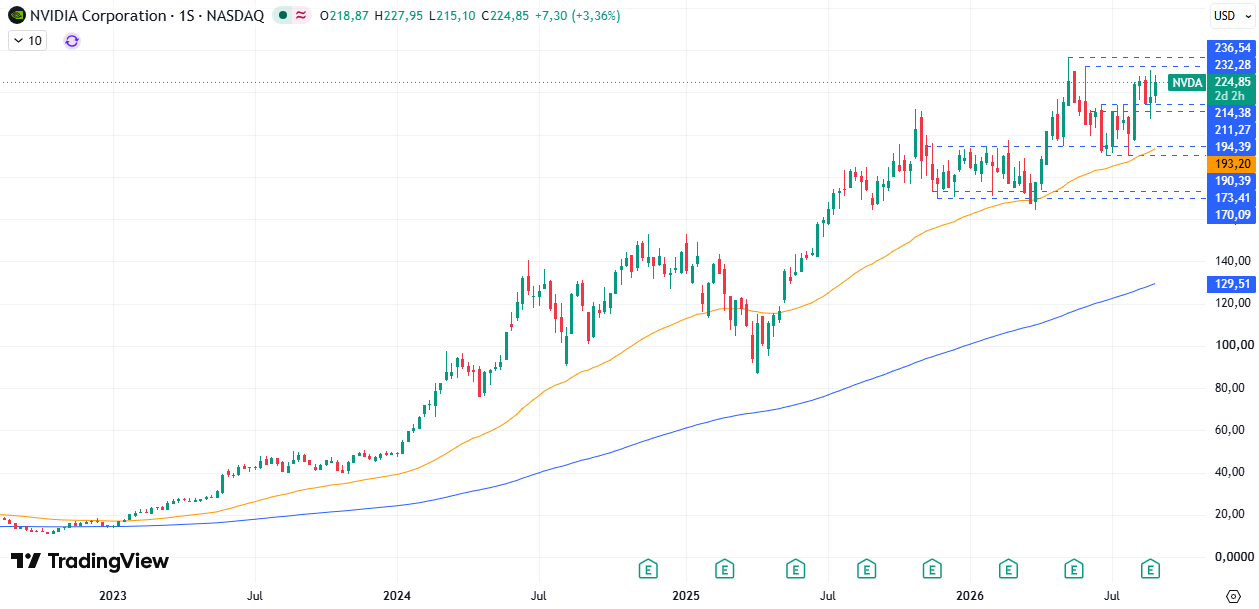Image resolution: width=1259 pixels, height=609 pixels.
Task: Click the change value +7,30 (+3,36%)
Action: (x=577, y=15)
